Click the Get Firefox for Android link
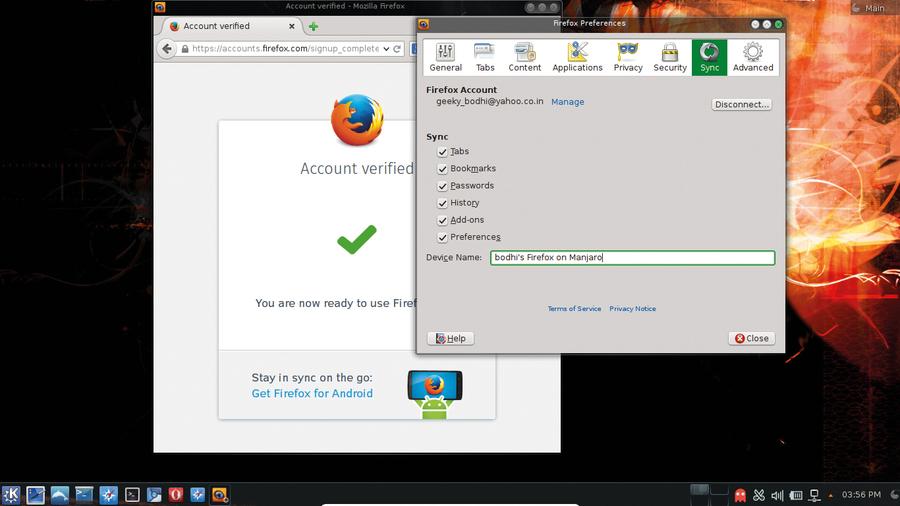The width and height of the screenshot is (900, 506). 312,394
